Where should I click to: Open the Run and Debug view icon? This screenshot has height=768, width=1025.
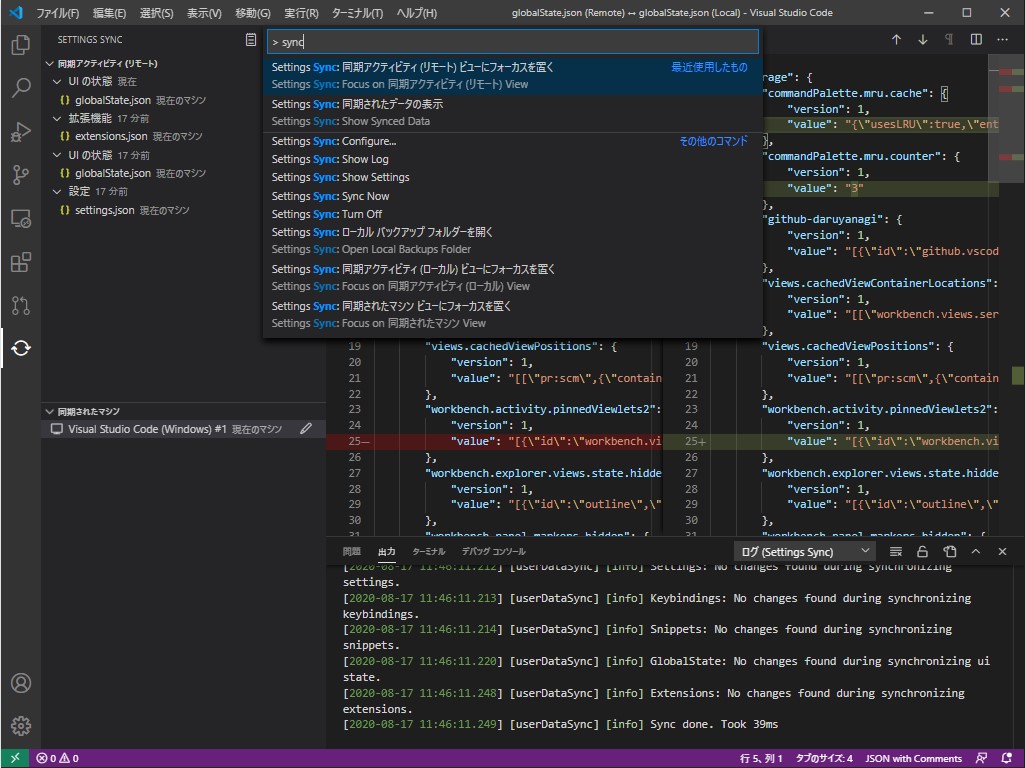(20, 132)
